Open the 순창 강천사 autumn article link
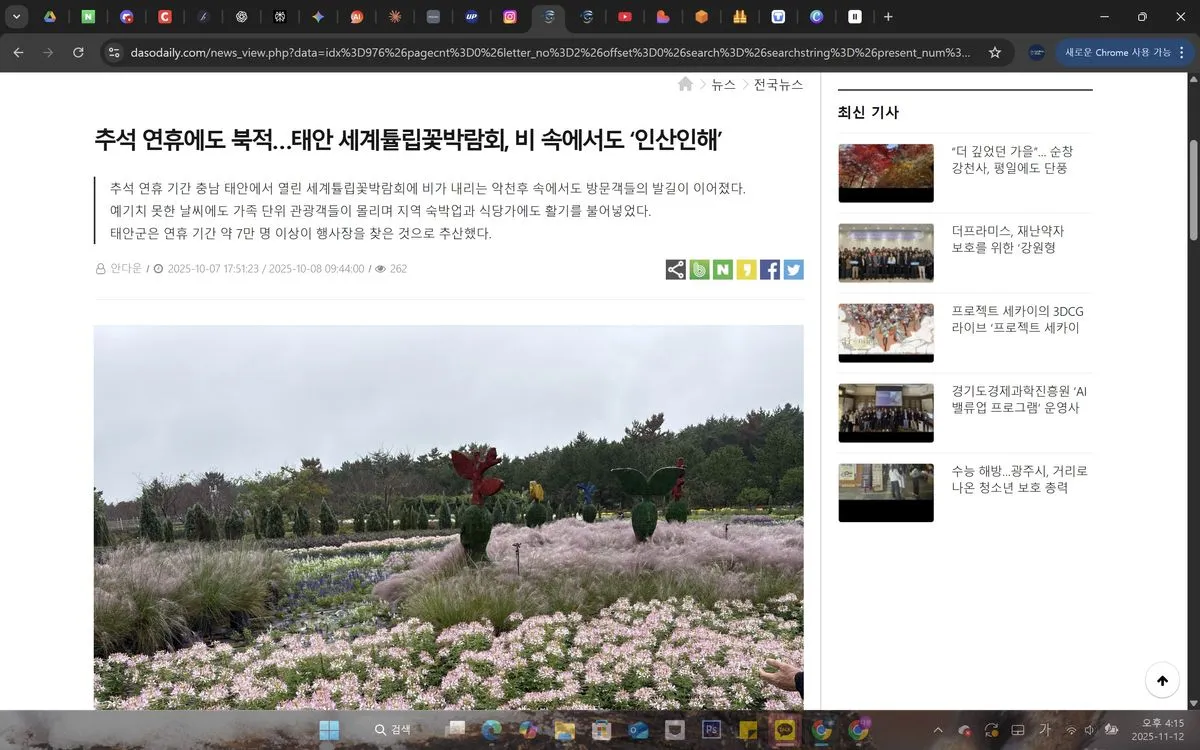The height and width of the screenshot is (750, 1200). pyautogui.click(x=1012, y=160)
